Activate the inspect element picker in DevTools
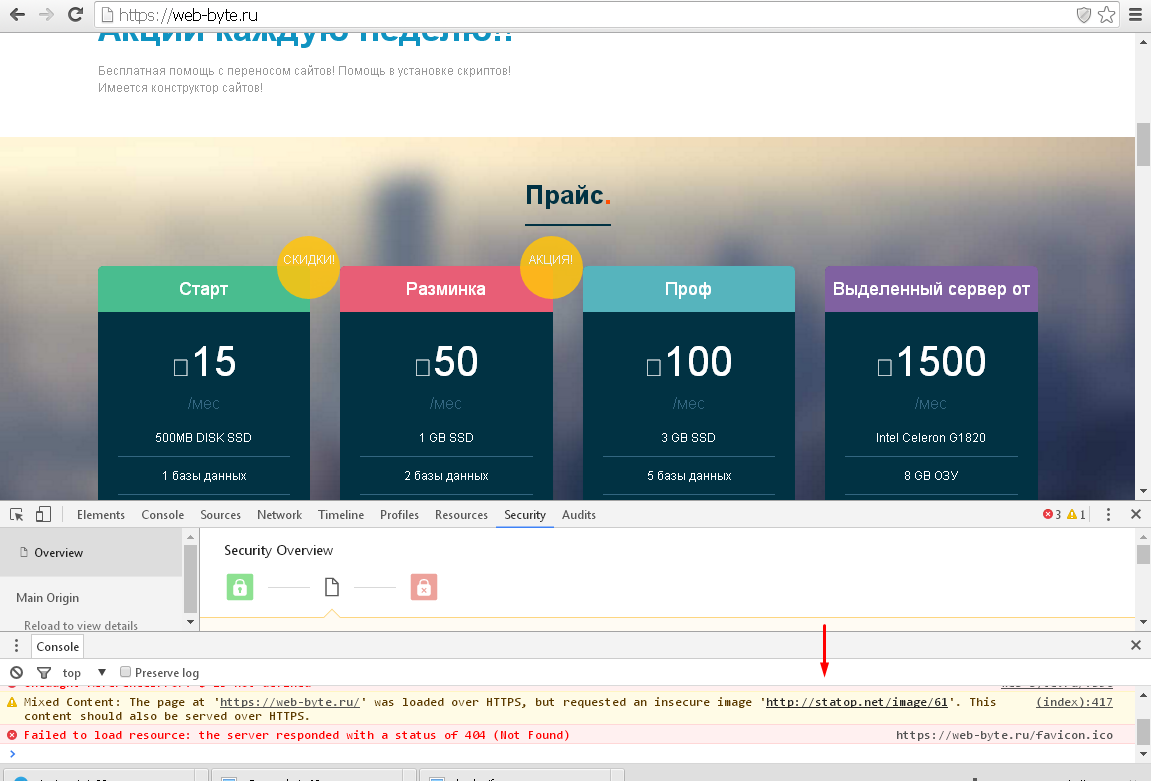The width and height of the screenshot is (1151, 781). pos(17,515)
